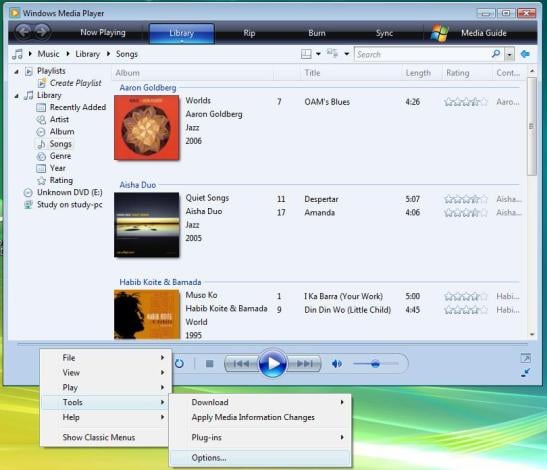Select Songs in library tree
The width and height of the screenshot is (547, 470).
61,144
